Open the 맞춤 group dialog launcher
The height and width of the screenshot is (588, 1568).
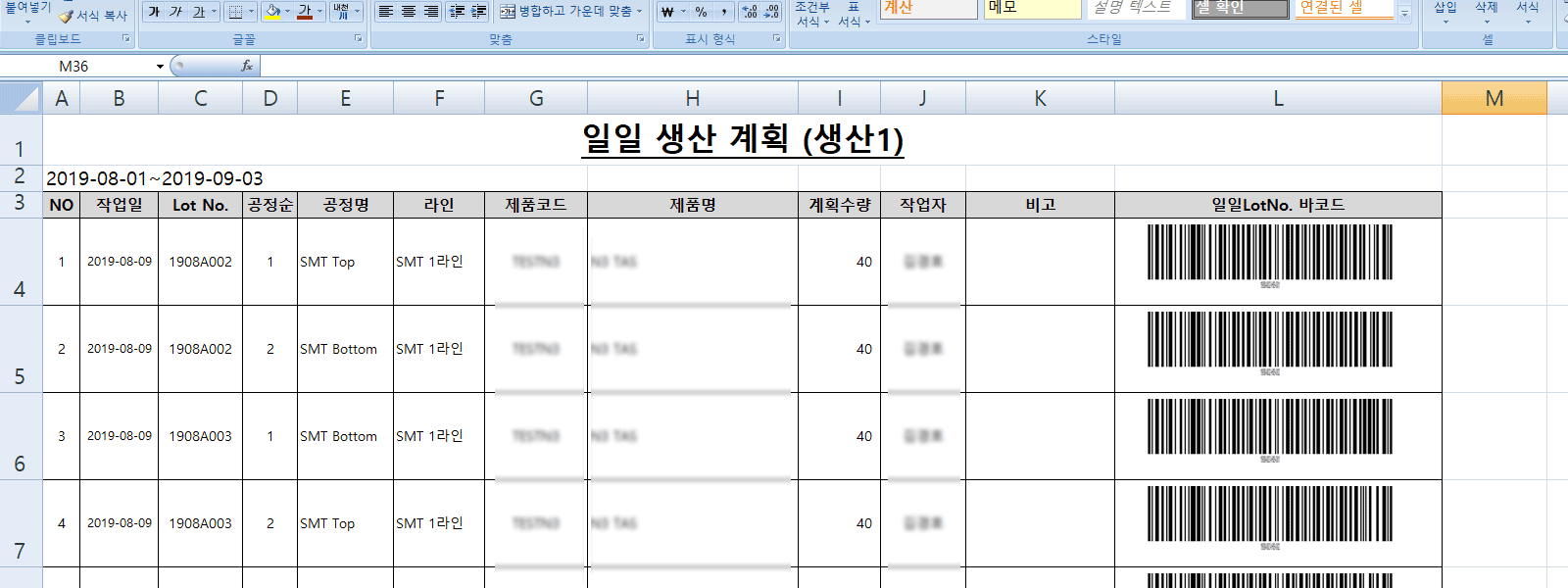[641, 39]
